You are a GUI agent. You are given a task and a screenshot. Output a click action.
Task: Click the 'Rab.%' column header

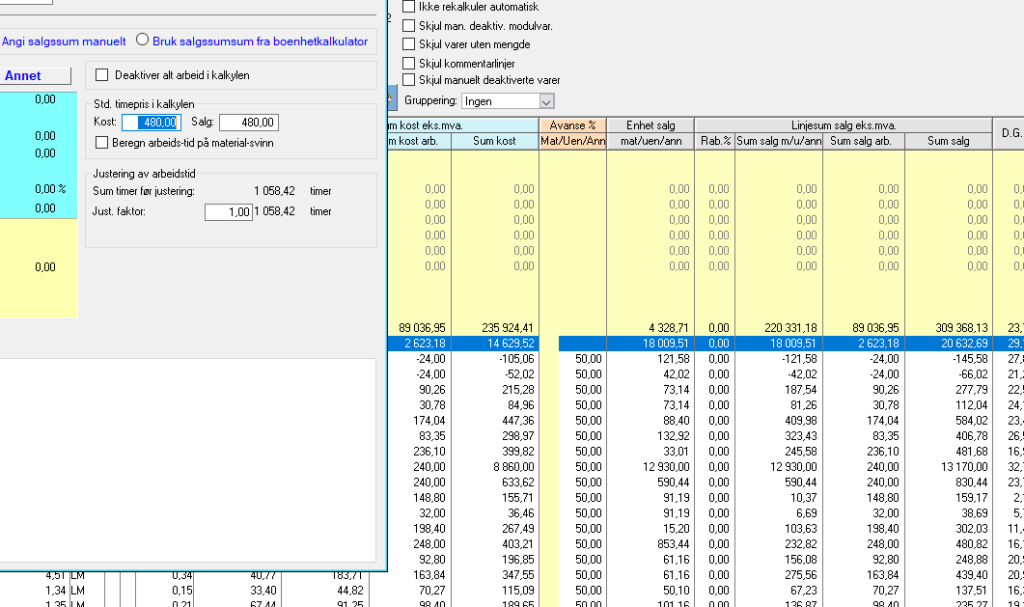[714, 142]
